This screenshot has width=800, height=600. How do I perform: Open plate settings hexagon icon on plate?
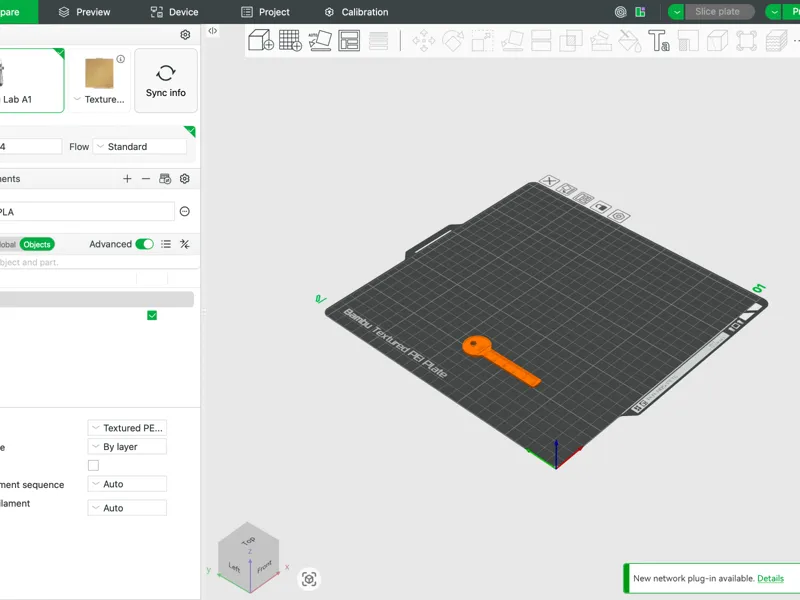coord(619,216)
